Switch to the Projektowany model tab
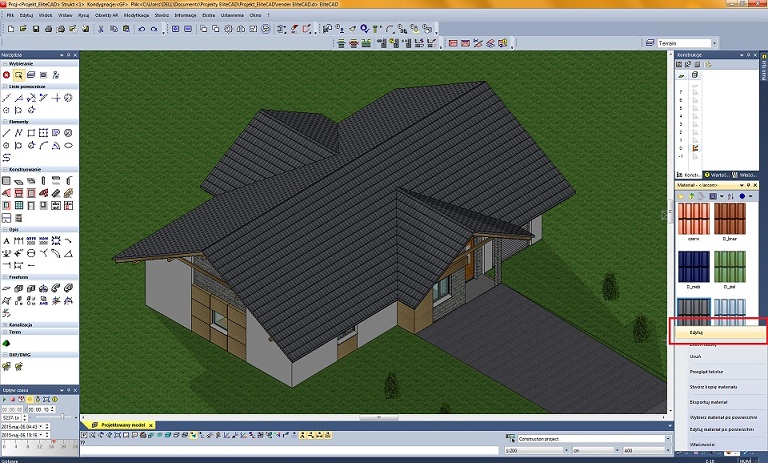The width and height of the screenshot is (768, 463). (x=121, y=425)
